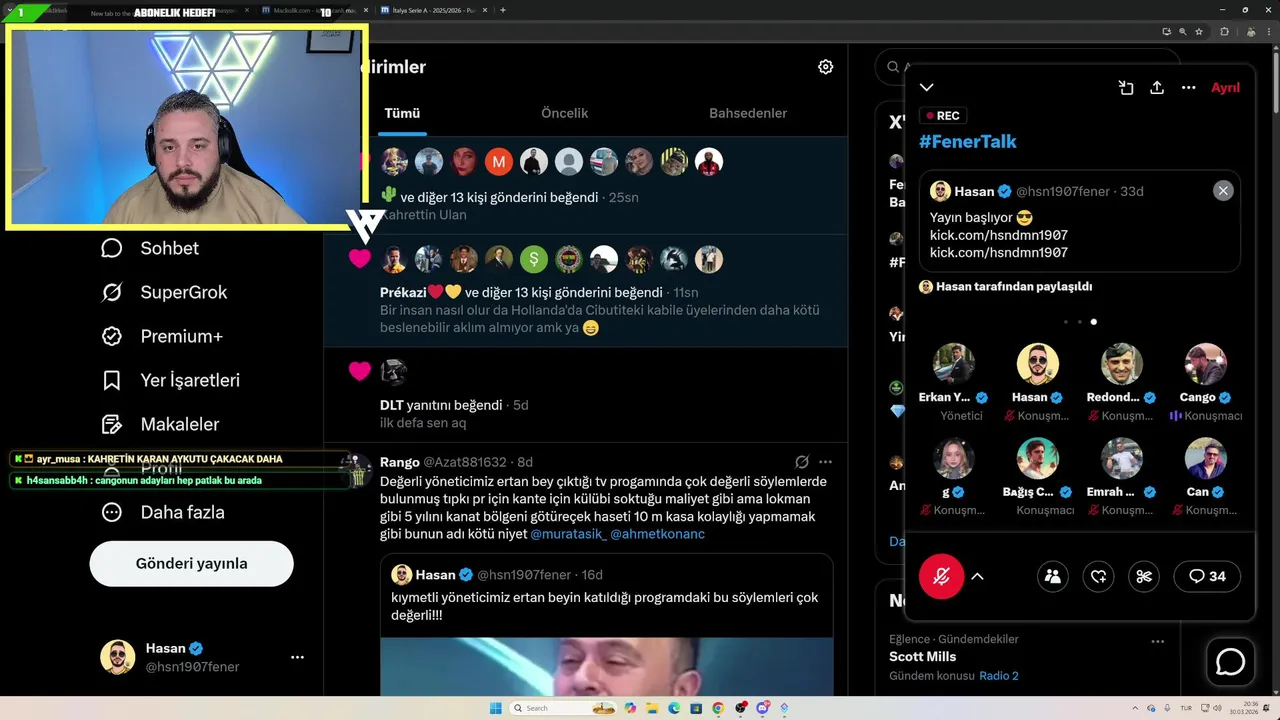The image size is (1280, 720).
Task: Open account menu dots beside Hasan
Action: coord(297,657)
